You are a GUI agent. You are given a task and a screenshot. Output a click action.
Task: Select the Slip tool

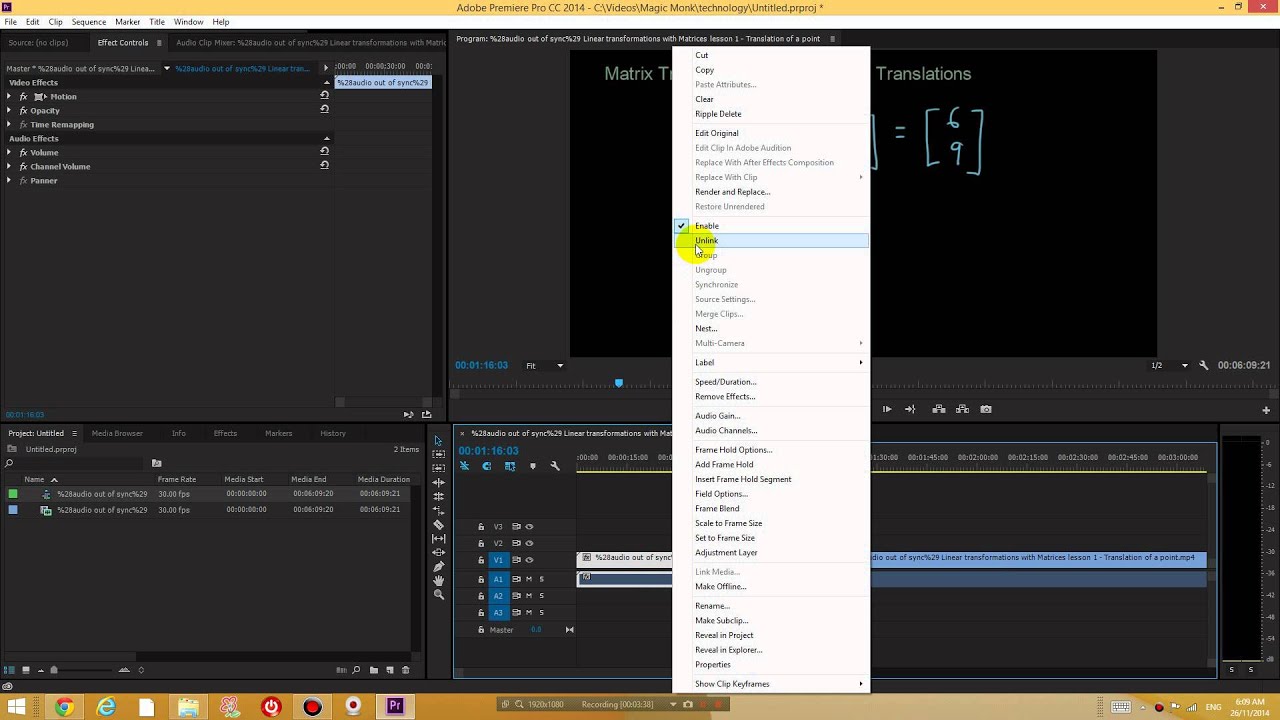438,539
